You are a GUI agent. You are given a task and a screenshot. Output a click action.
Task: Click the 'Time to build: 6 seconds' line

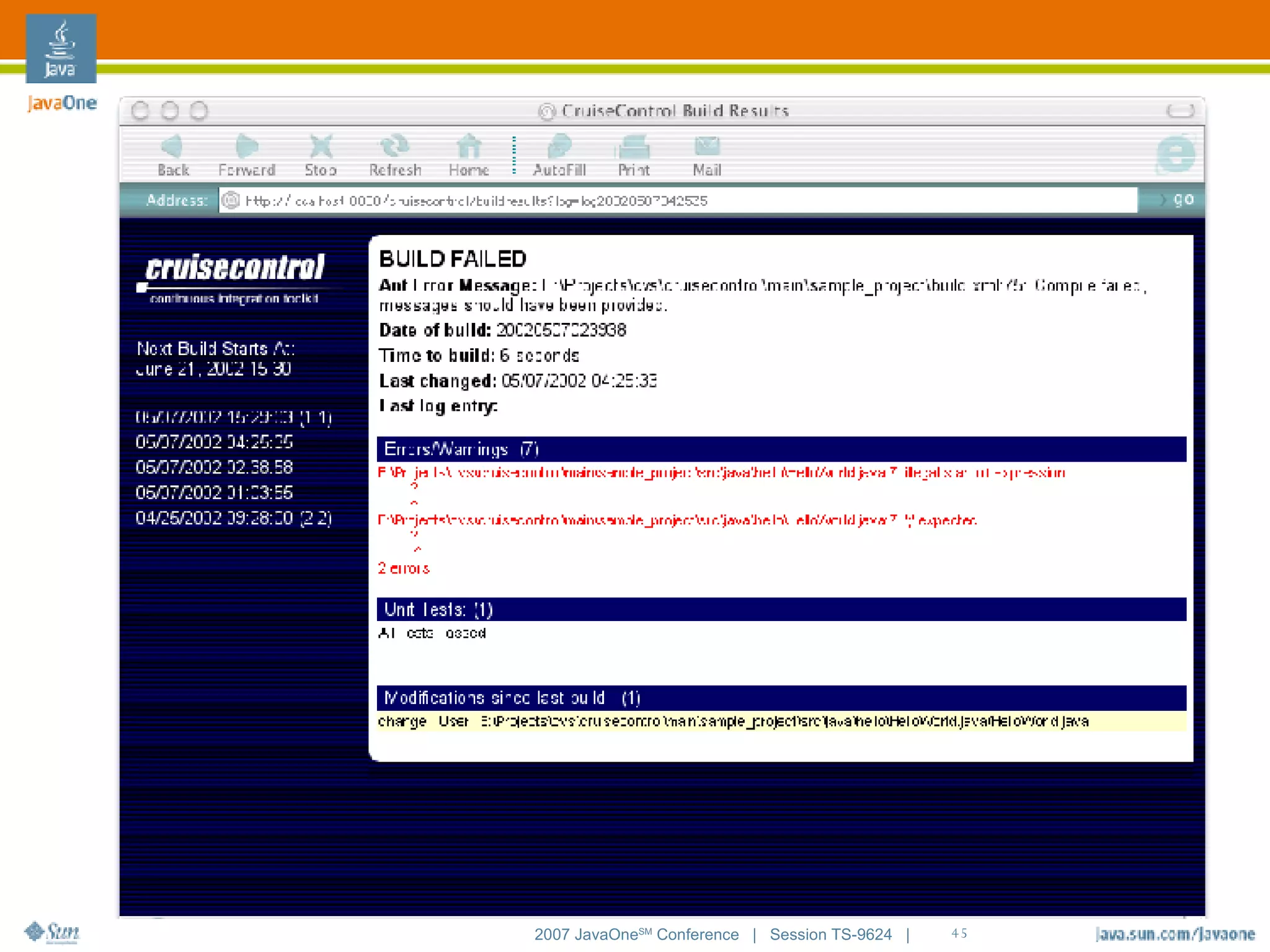479,356
